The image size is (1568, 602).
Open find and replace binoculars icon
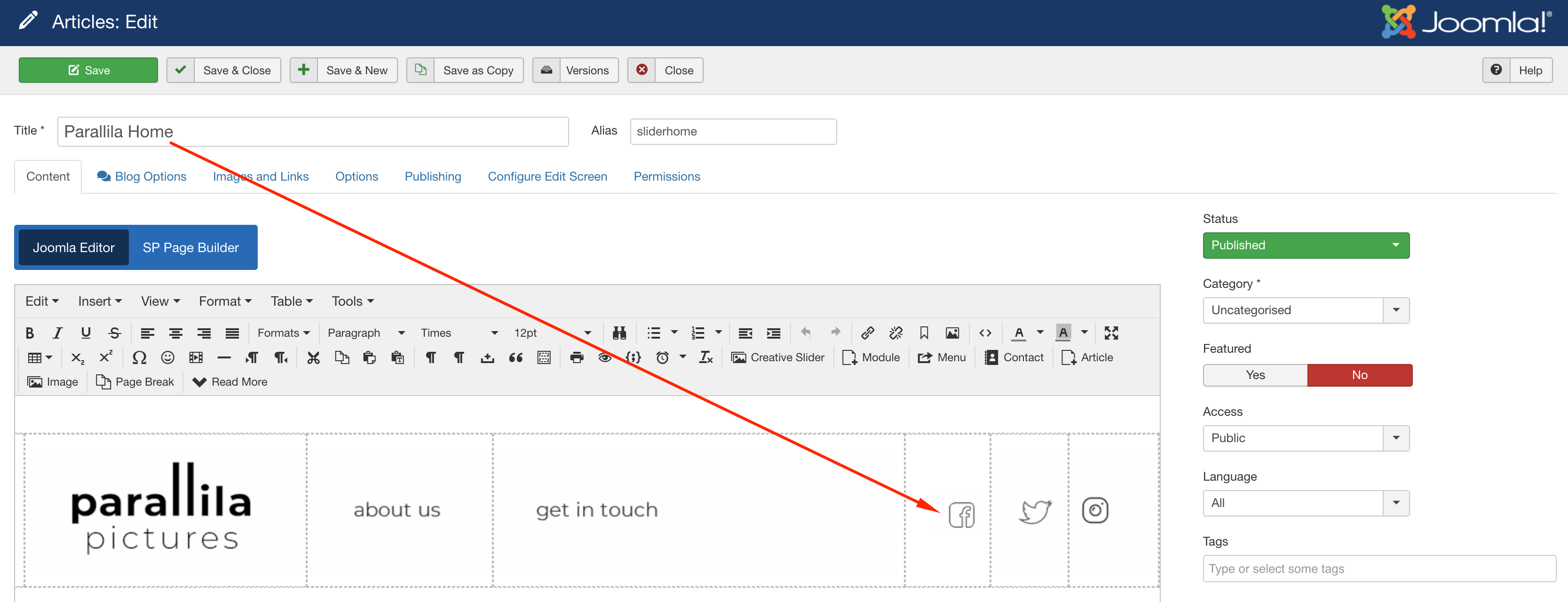(619, 333)
